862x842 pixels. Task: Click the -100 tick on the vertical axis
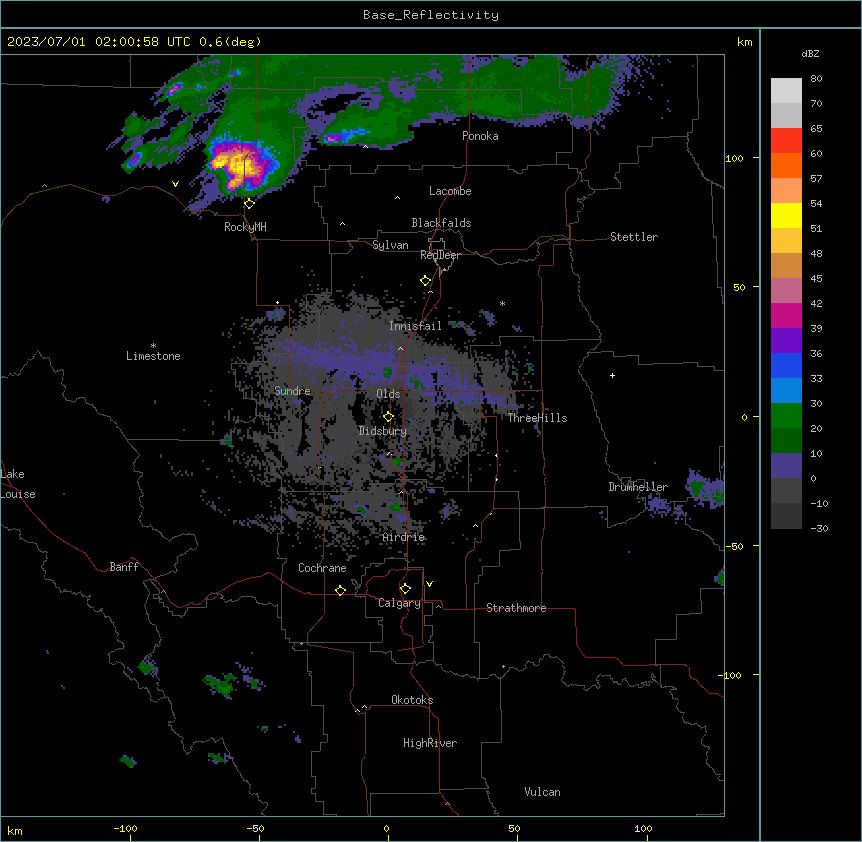tap(731, 675)
